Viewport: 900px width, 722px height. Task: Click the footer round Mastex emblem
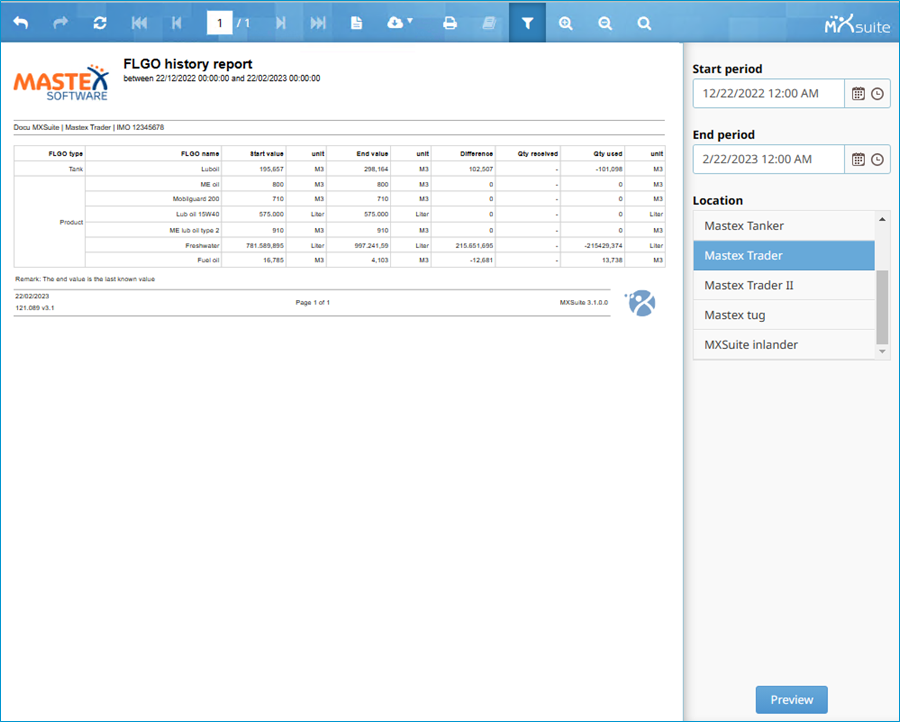[x=641, y=302]
